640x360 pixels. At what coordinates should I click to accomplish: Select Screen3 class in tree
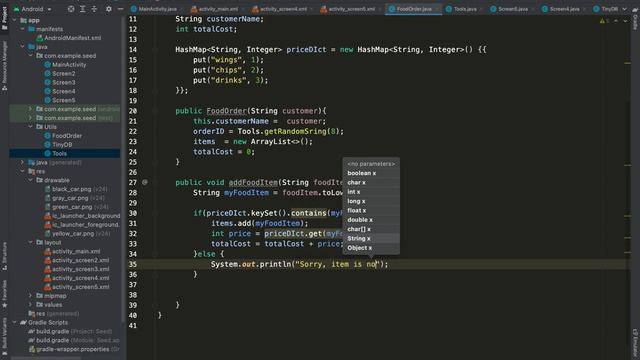tap(60, 82)
